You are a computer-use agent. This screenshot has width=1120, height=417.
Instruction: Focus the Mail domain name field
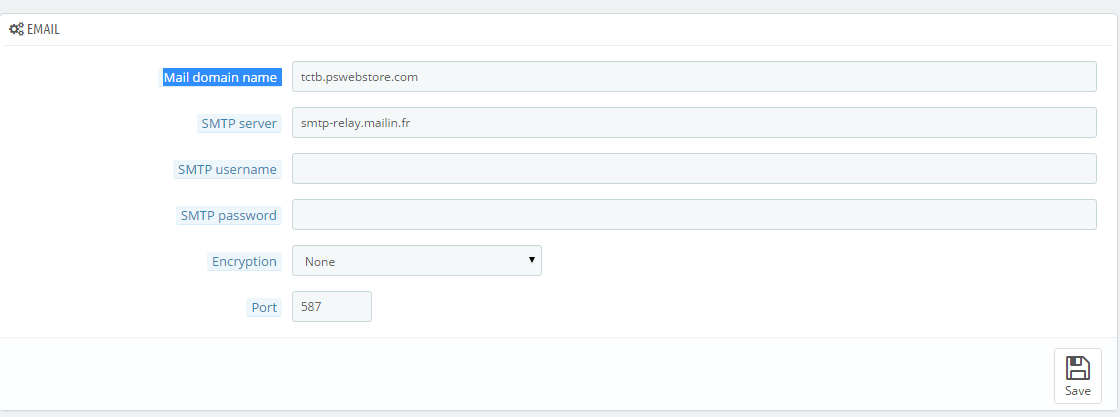click(694, 76)
